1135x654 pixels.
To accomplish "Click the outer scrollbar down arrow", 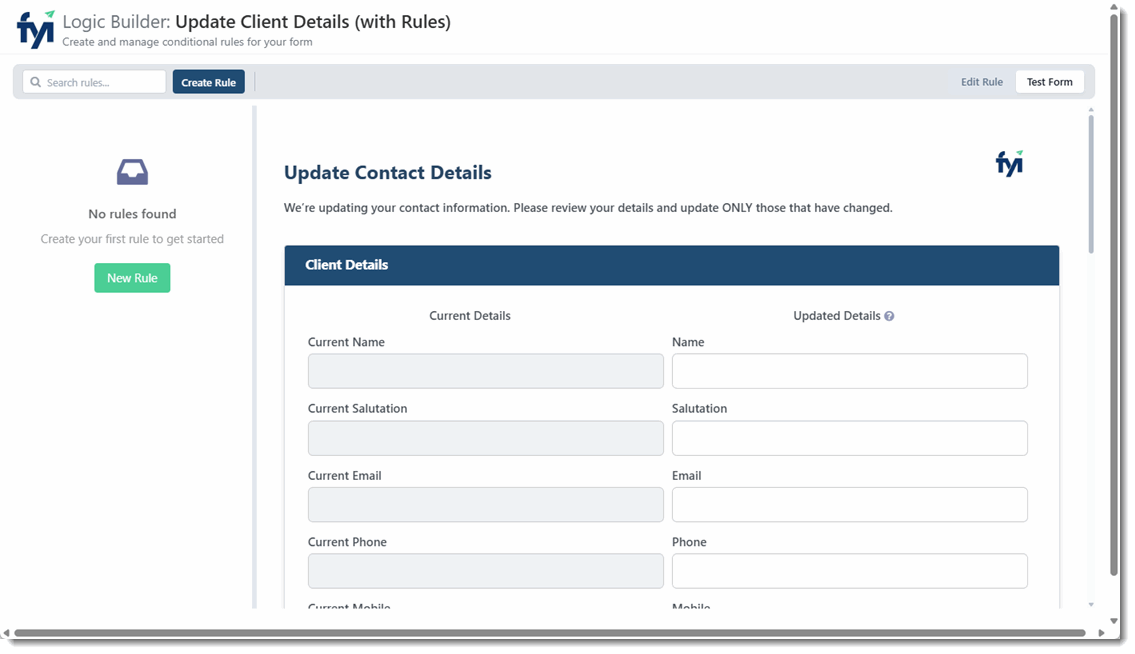I will point(1115,621).
